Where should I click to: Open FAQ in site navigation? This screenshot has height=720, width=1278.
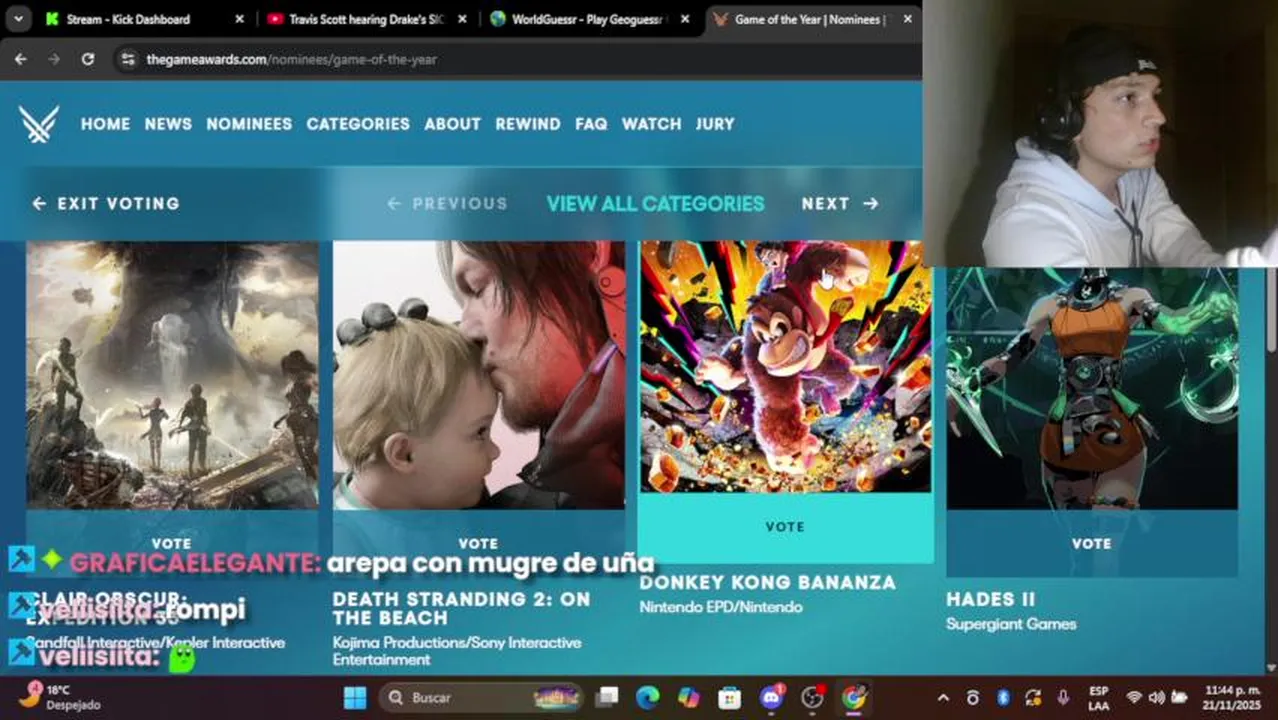point(591,124)
